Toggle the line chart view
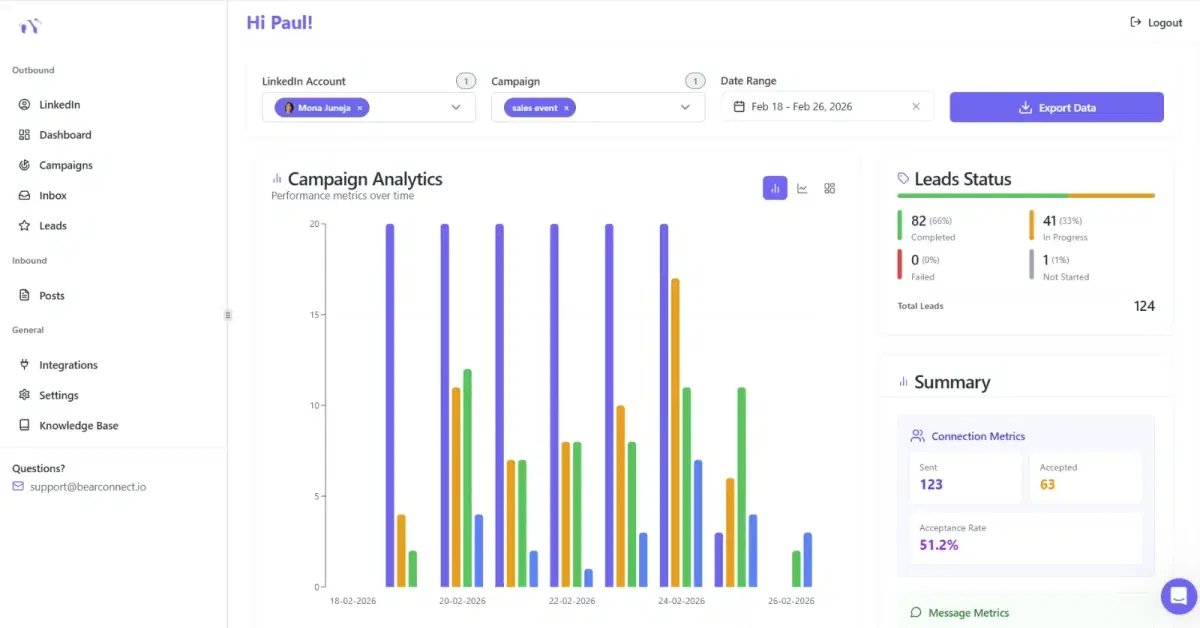The width and height of the screenshot is (1200, 628). pos(802,188)
